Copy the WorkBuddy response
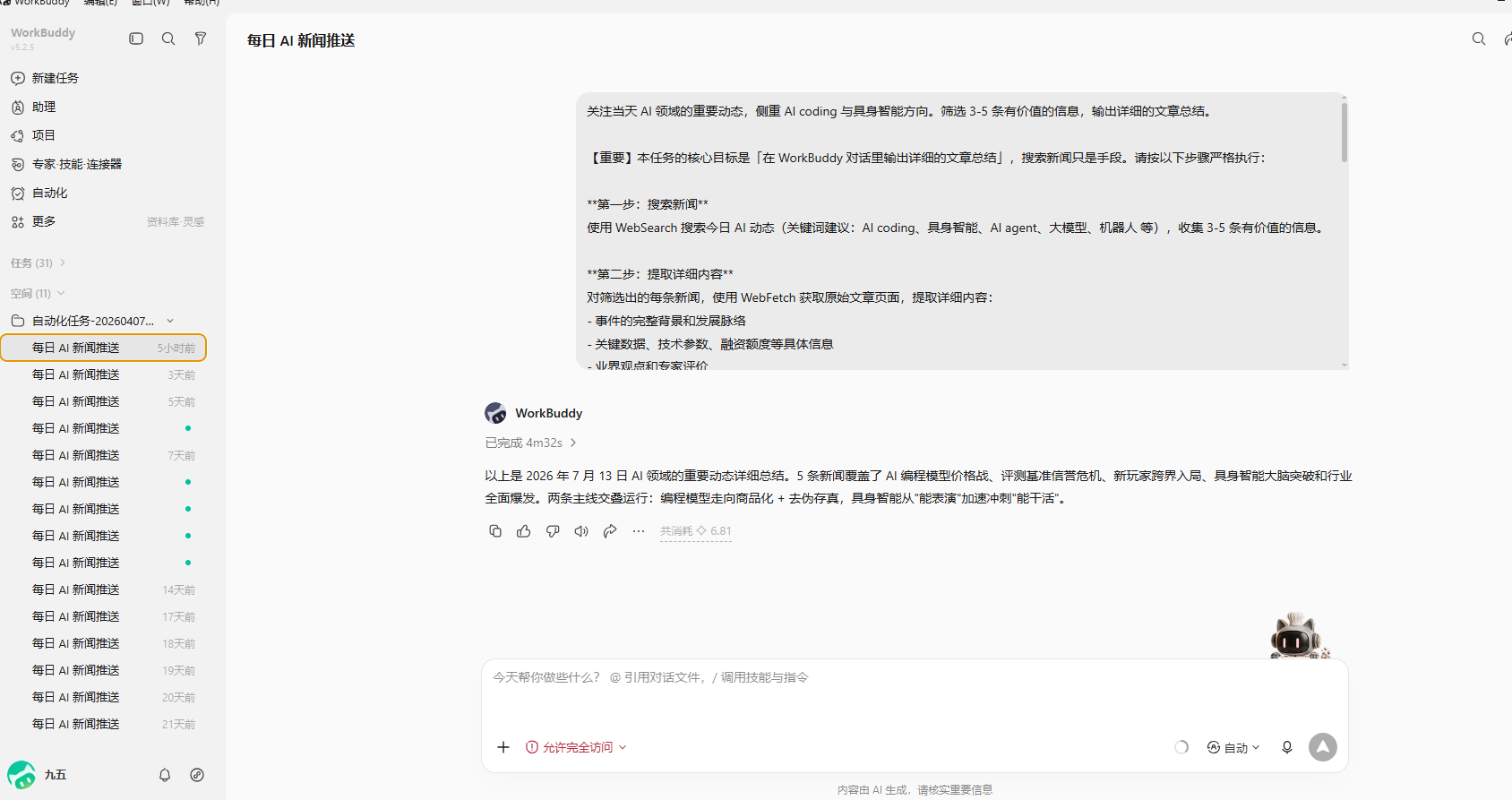Screen dimensions: 1512x800 click(x=495, y=531)
